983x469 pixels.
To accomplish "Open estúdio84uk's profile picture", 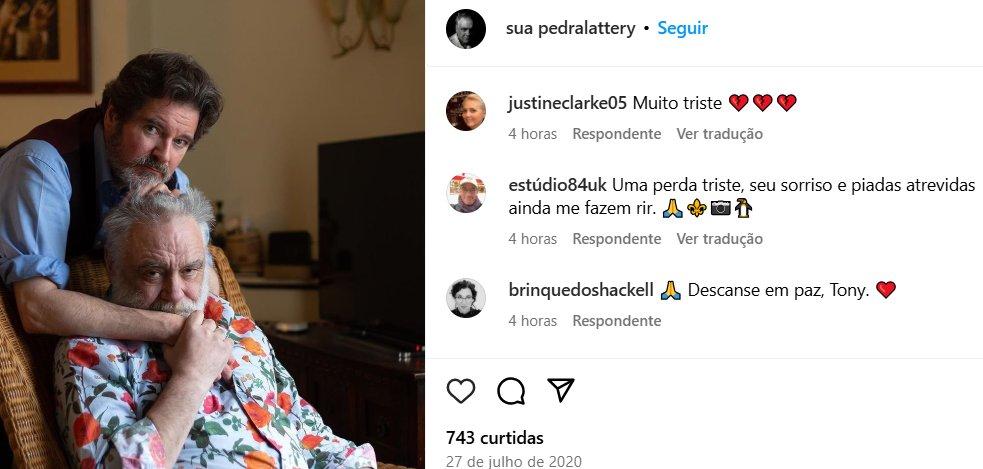I will pyautogui.click(x=466, y=193).
